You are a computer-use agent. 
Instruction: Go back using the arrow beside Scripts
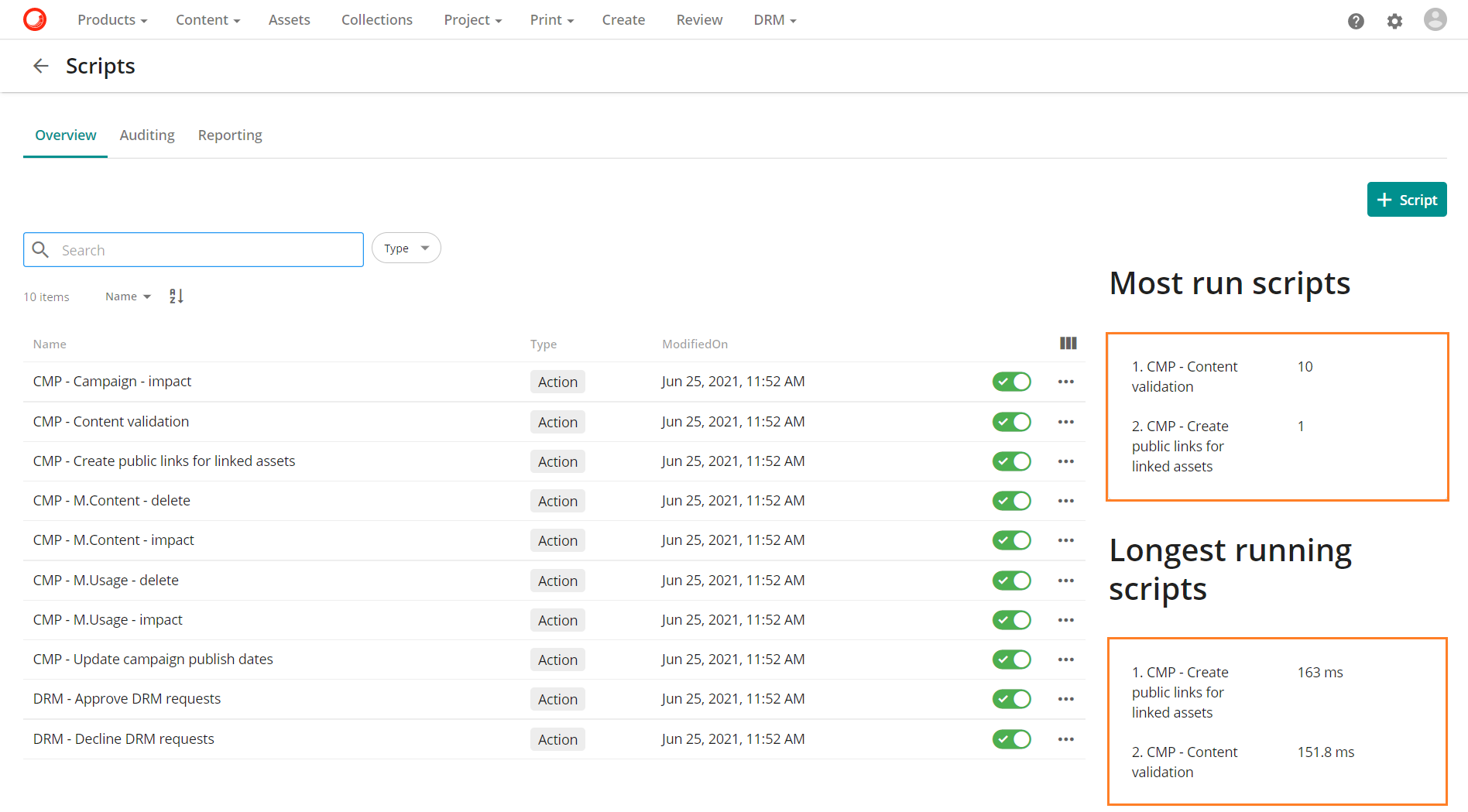tap(41, 66)
